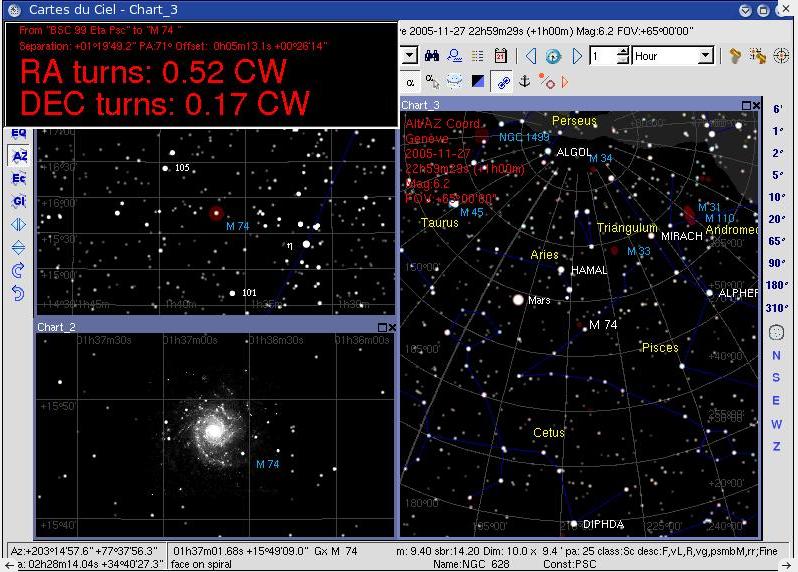Viewport: 798px width, 572px height.
Task: Toggle the nebula display icon
Action: tap(454, 81)
